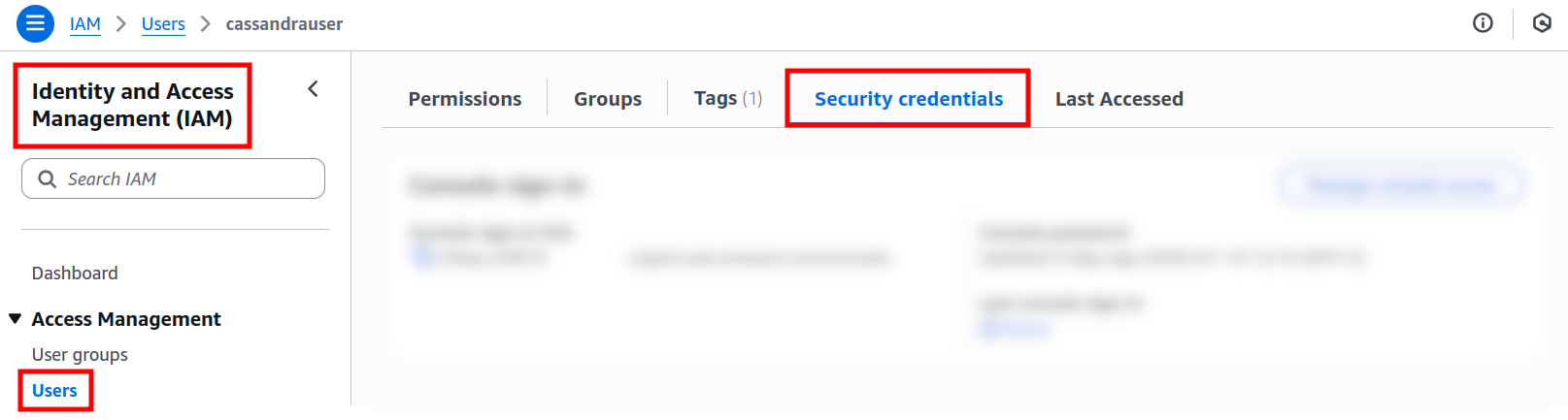Open the Security credentials tab

(x=908, y=99)
